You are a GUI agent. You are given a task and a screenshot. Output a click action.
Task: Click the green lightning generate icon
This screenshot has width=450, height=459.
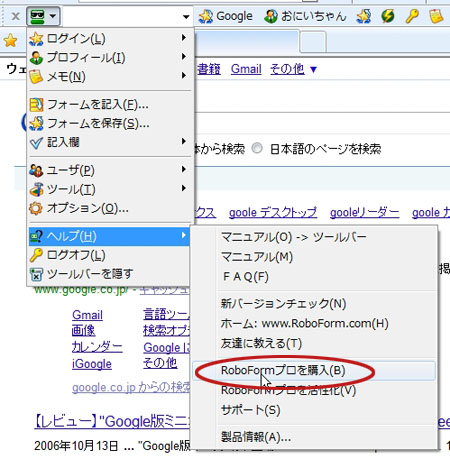(x=388, y=16)
